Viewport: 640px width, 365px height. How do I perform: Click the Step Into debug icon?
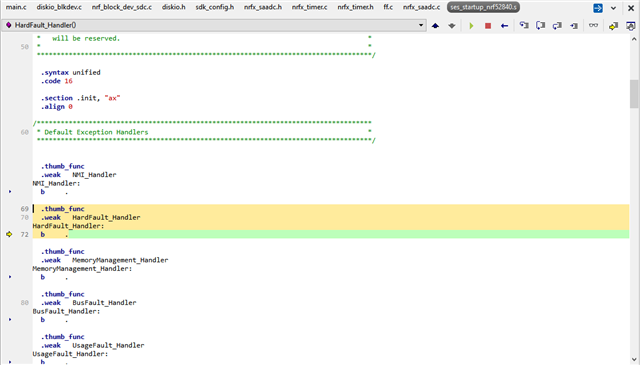(524, 26)
